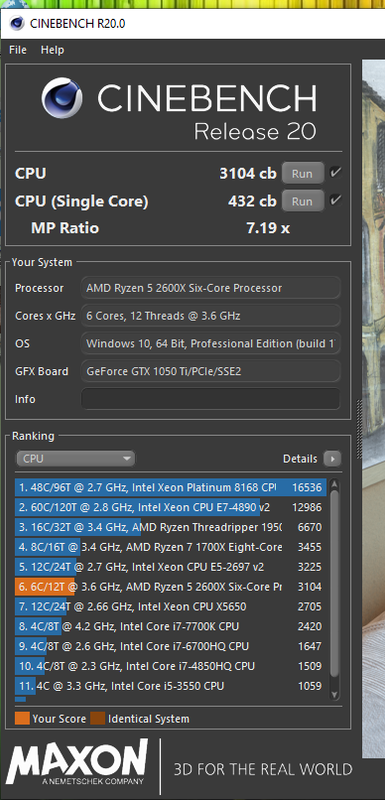385x800 pixels.
Task: Click the Cores x GHz value field
Action: point(210,316)
